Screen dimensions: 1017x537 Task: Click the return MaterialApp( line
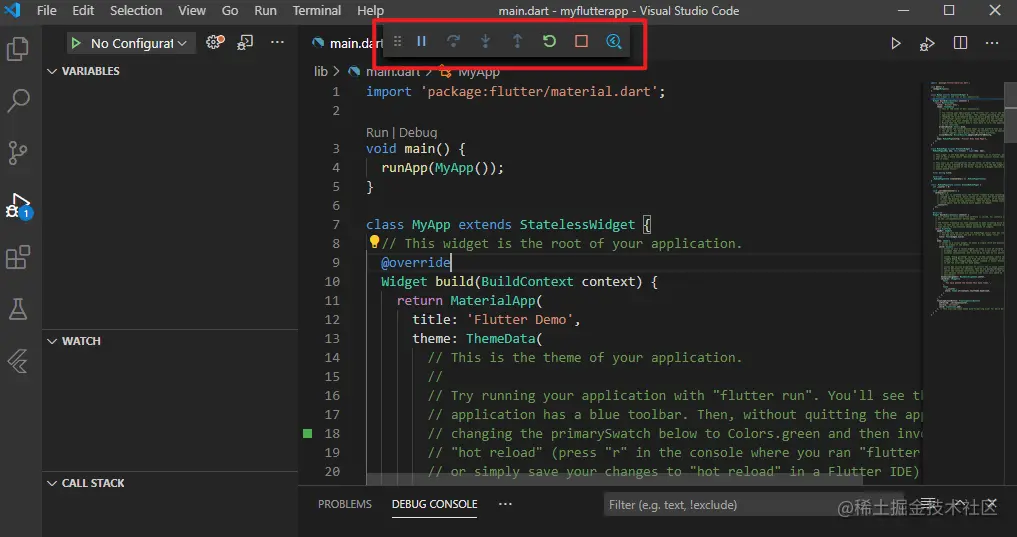coord(469,300)
